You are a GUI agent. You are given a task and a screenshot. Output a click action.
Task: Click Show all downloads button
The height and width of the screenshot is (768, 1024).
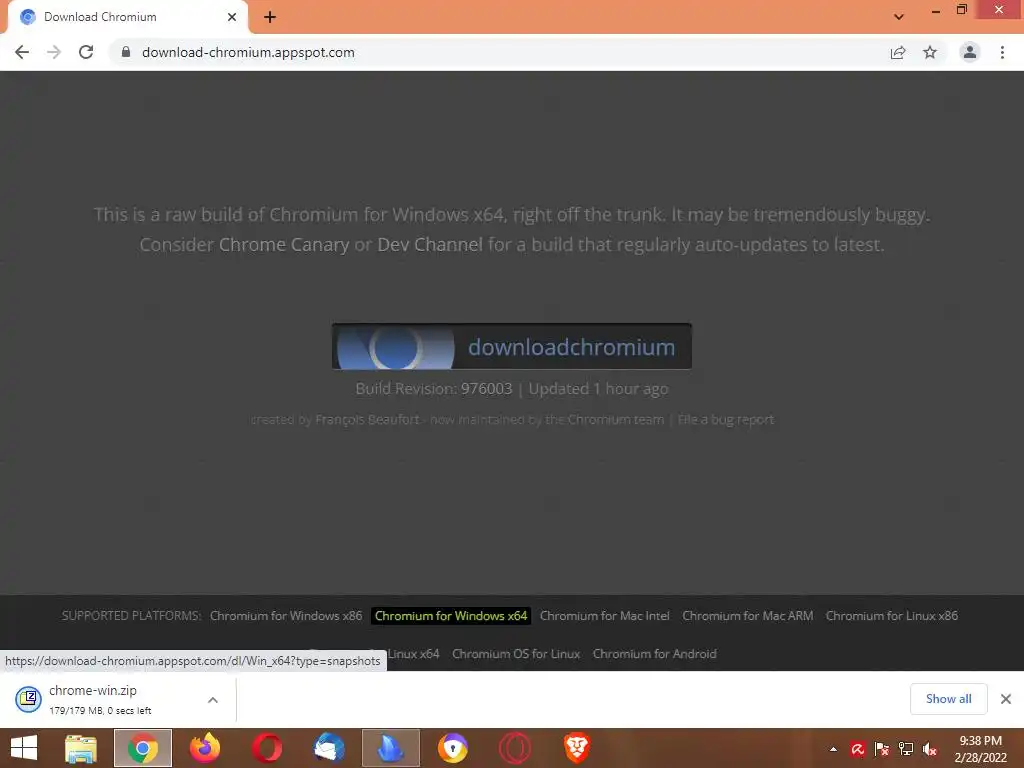948,699
